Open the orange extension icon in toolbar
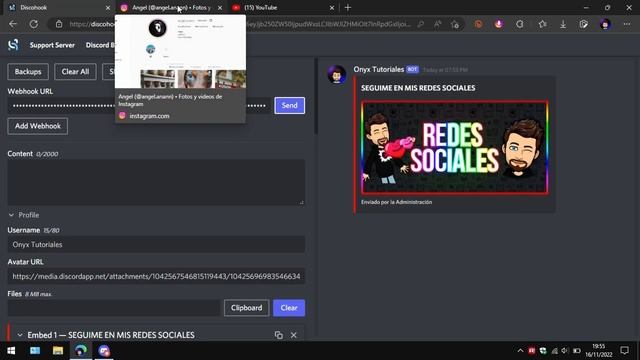The width and height of the screenshot is (640, 360). 478,24
